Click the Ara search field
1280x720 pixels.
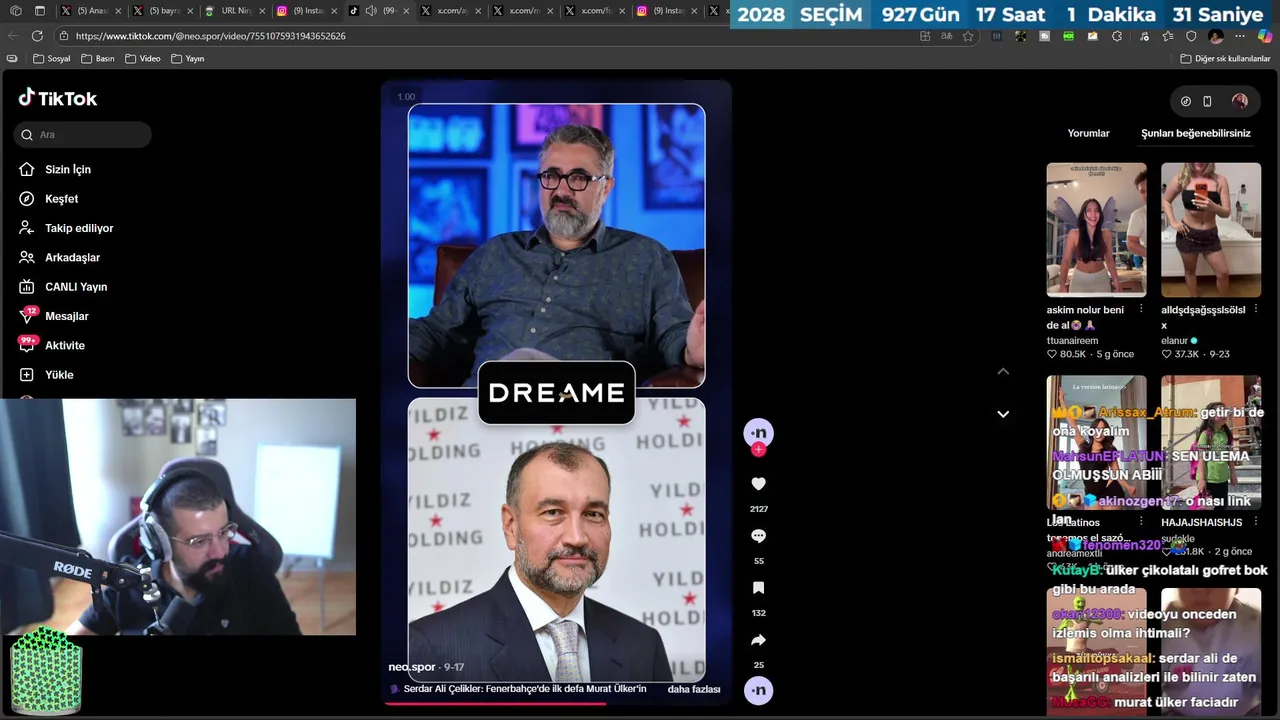[x=82, y=134]
